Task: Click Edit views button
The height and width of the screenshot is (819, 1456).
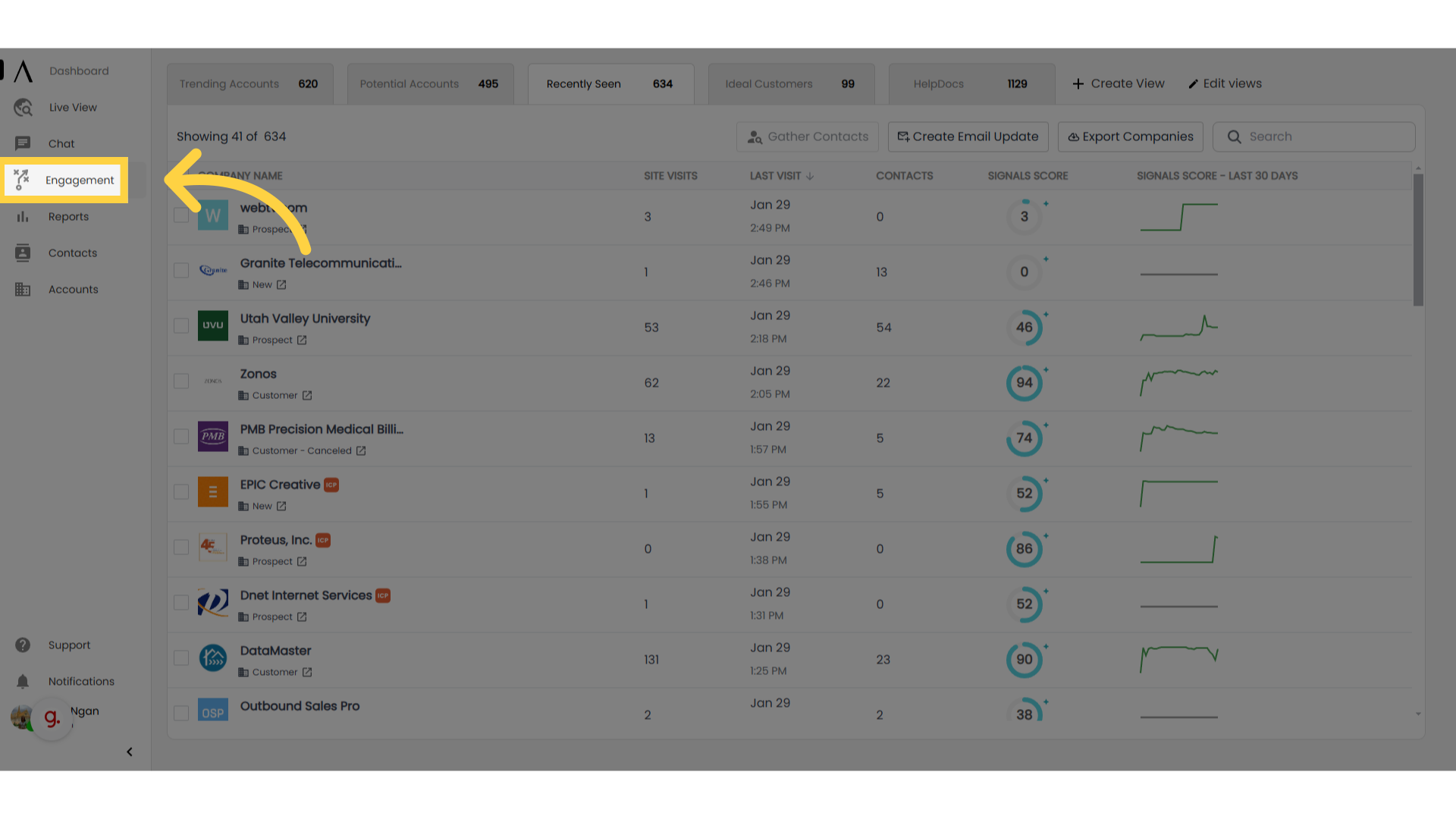Action: click(1225, 84)
